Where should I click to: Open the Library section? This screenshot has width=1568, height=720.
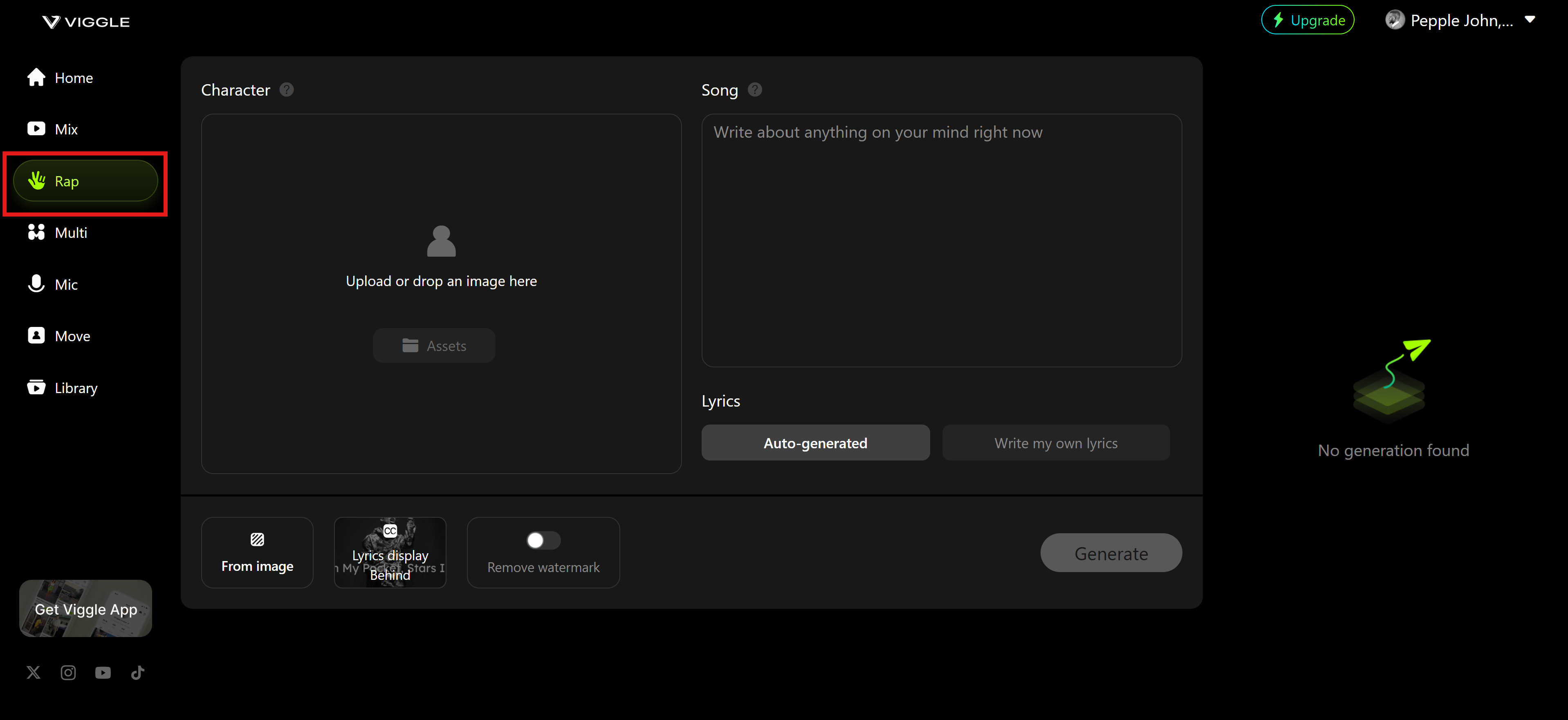pyautogui.click(x=76, y=387)
